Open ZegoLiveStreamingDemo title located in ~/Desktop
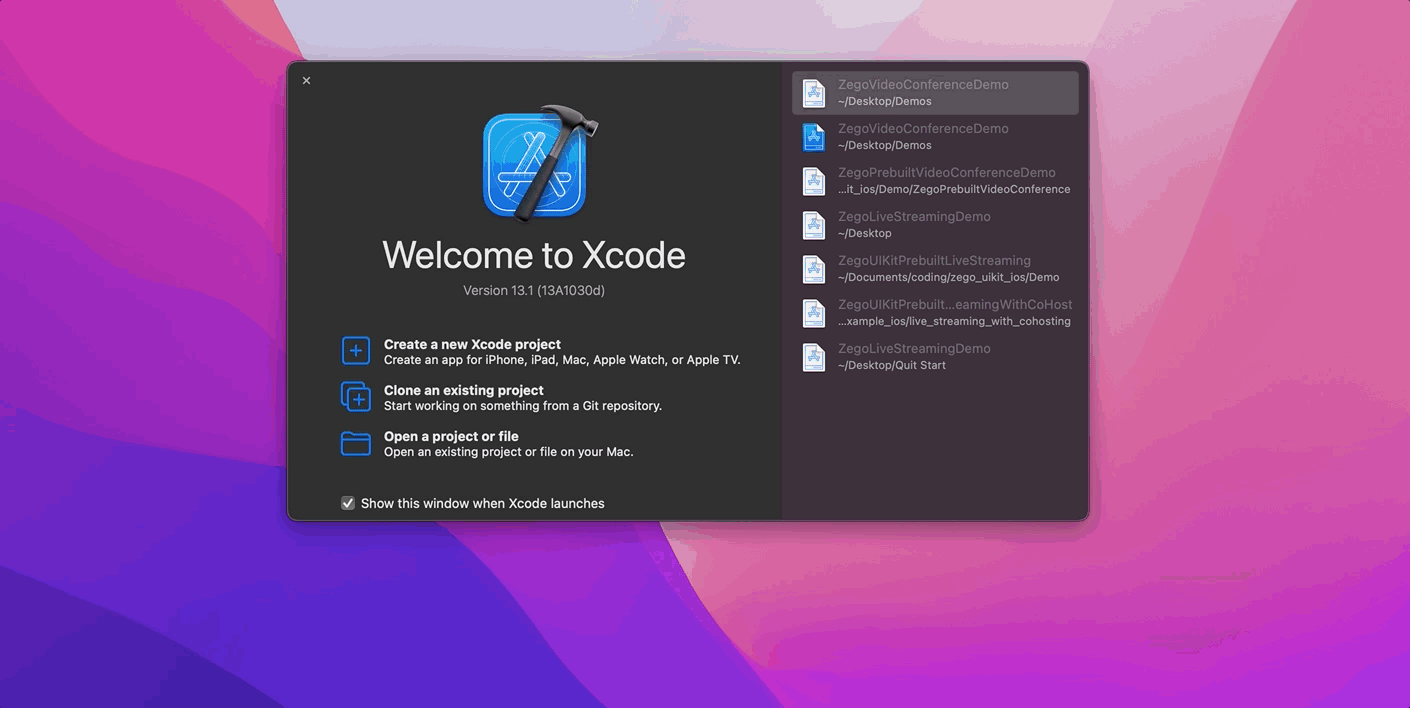Screen dimensions: 1410x708 [914, 217]
